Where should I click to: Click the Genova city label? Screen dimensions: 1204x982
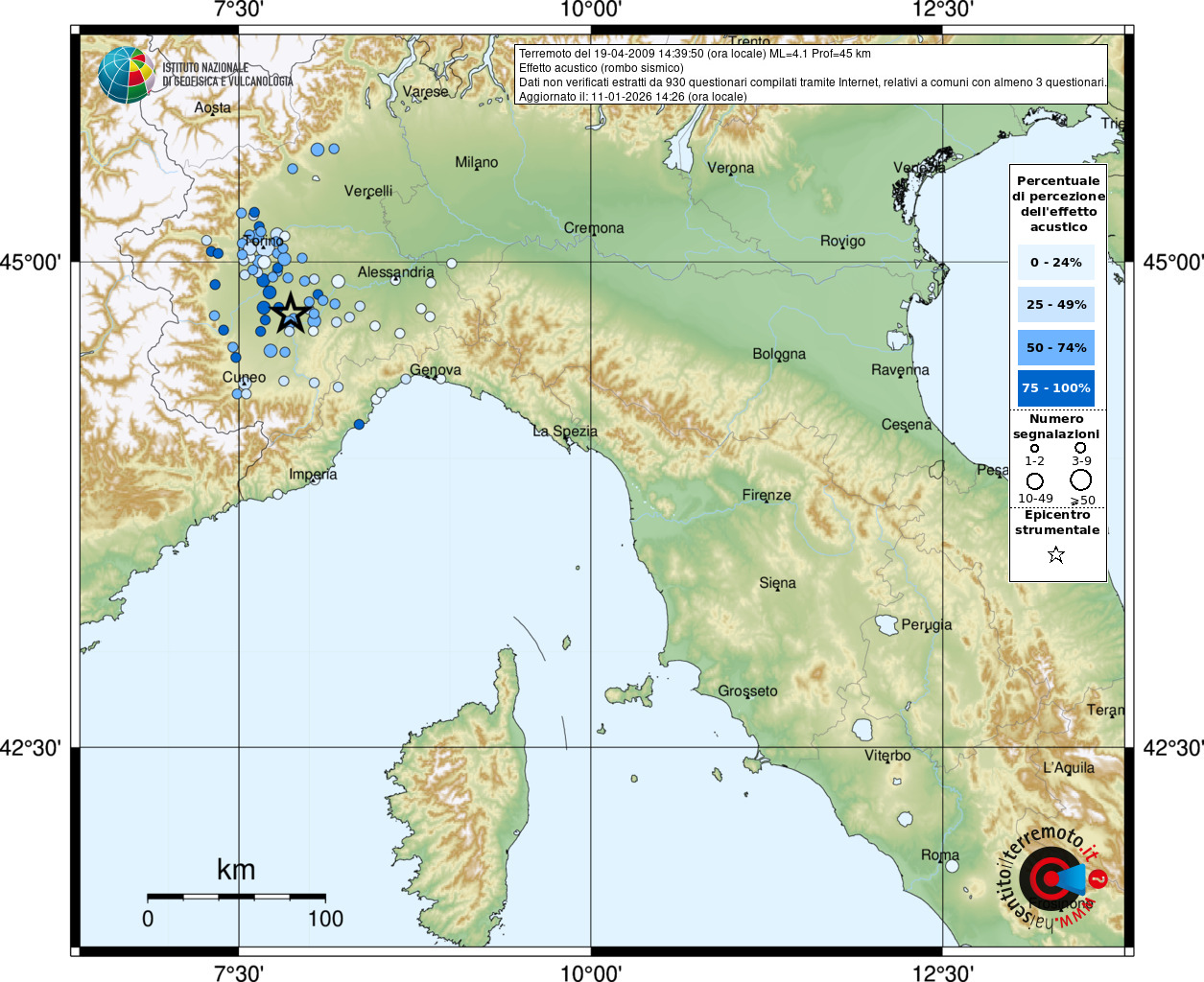pyautogui.click(x=436, y=370)
